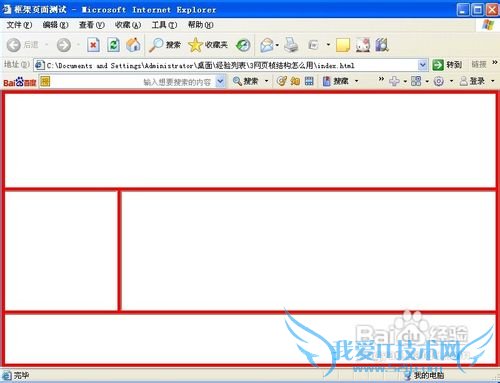Click the books research icon
The image size is (500, 383).
382,45
